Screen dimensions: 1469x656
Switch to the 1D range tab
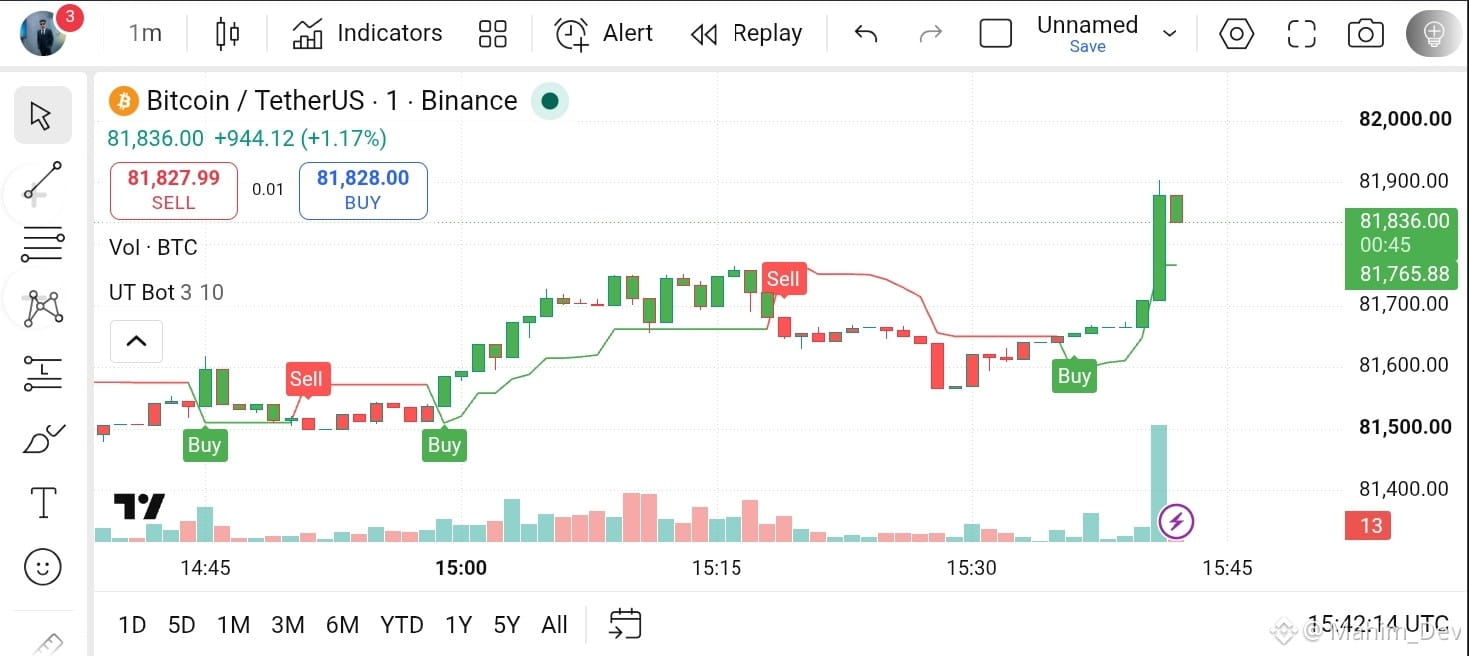(132, 625)
